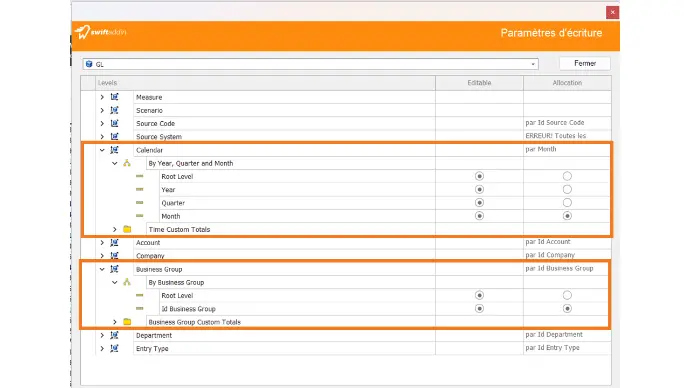This screenshot has height=388, width=690.
Task: Toggle Editable radio for Year
Action: [479, 189]
